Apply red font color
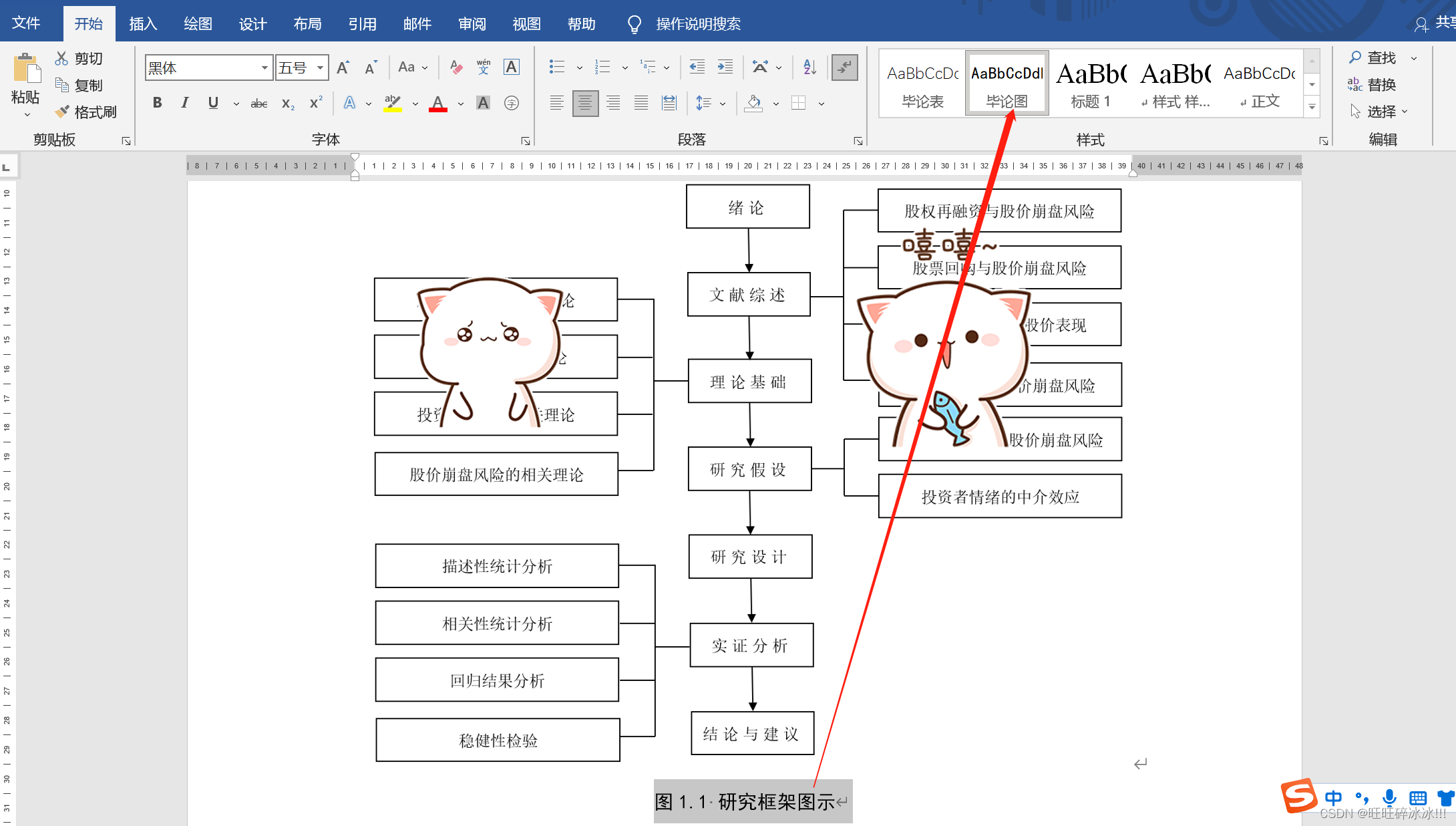1456x826 pixels. point(438,103)
